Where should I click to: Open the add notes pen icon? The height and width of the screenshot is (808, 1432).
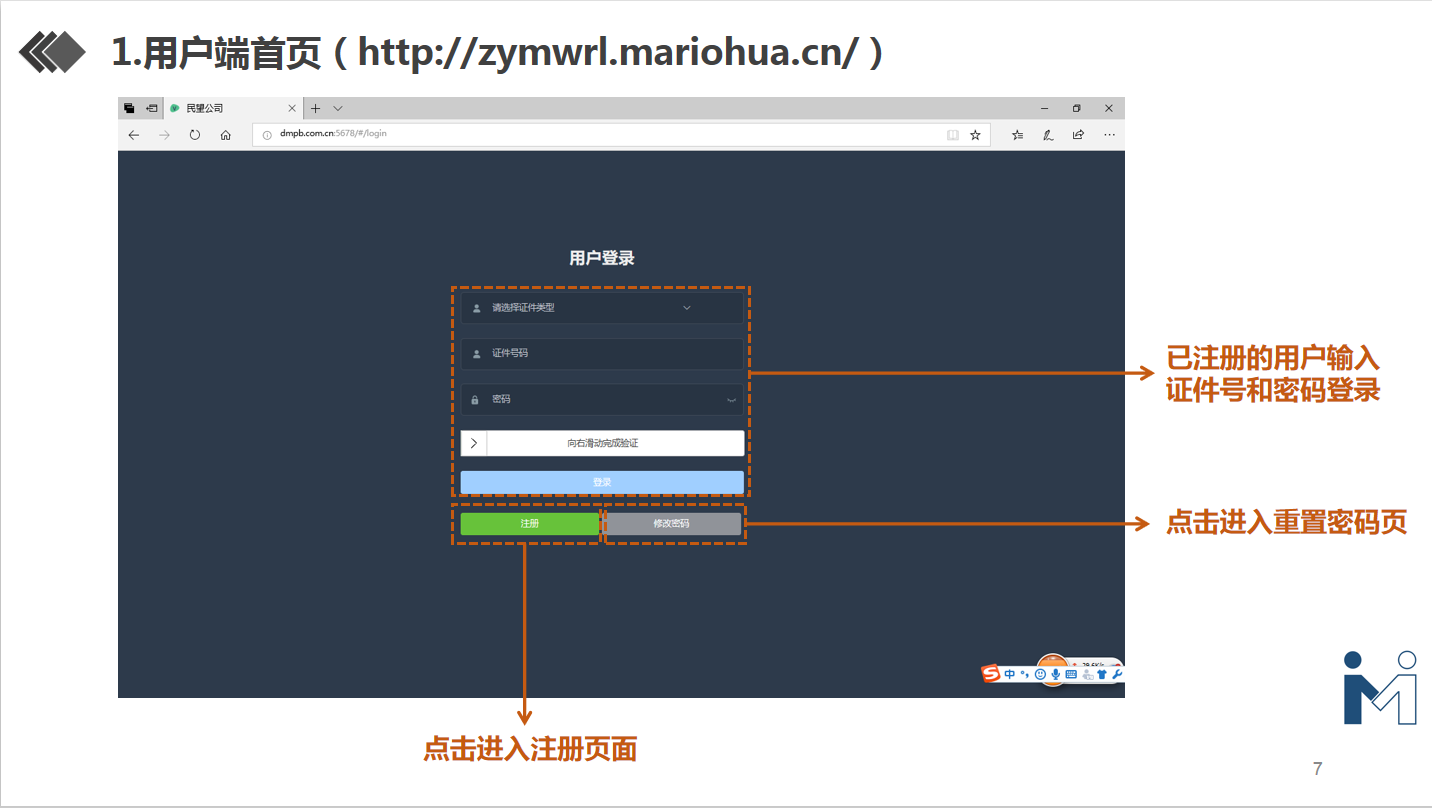tap(1048, 135)
